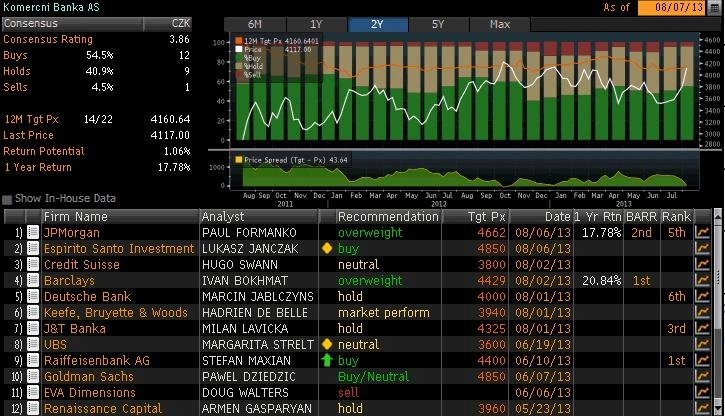Edit the As of date field
The height and width of the screenshot is (416, 725).
tap(673, 8)
